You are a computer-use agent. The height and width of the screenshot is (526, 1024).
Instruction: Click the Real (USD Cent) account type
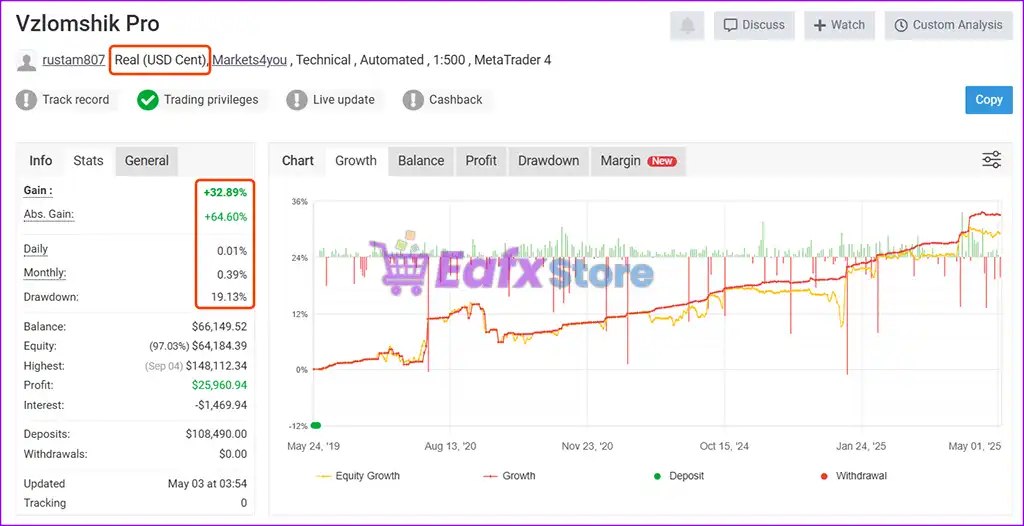(x=161, y=60)
